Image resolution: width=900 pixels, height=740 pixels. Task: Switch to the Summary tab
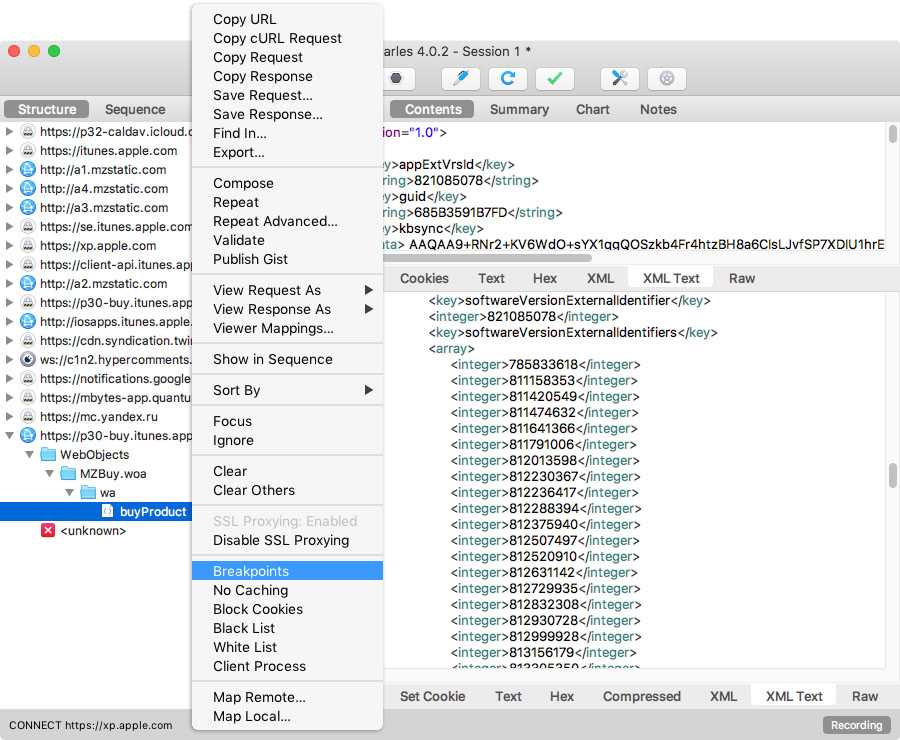click(519, 109)
